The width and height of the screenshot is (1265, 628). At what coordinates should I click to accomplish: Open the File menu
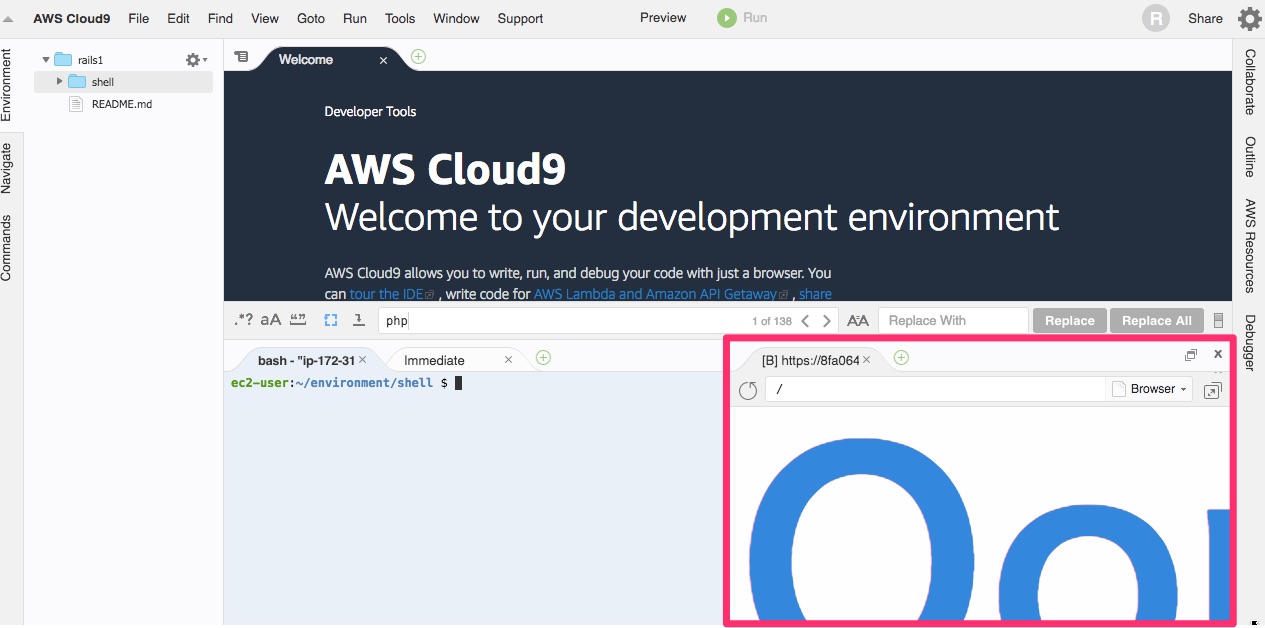[138, 18]
